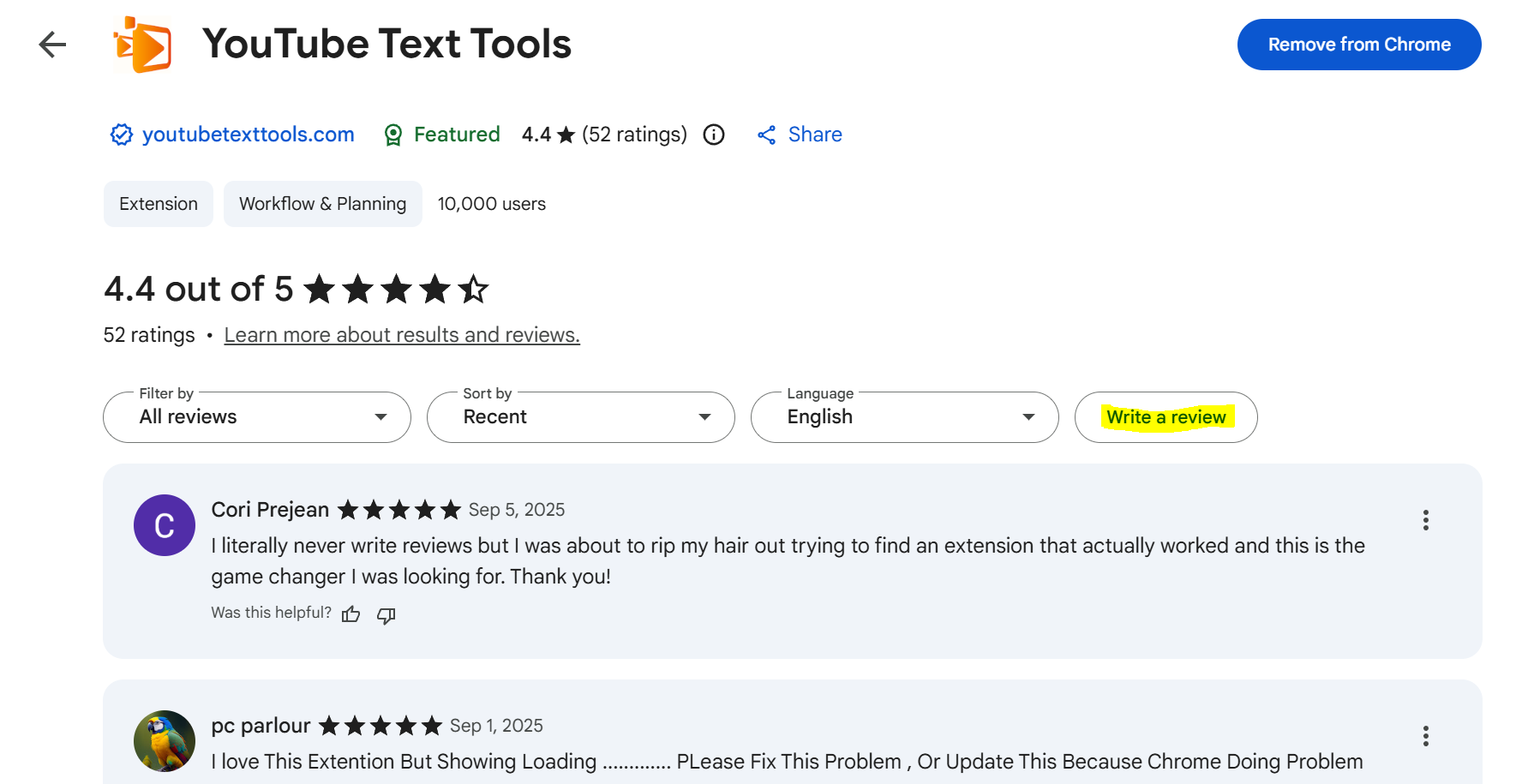Click the back arrow at the top left

tap(52, 45)
